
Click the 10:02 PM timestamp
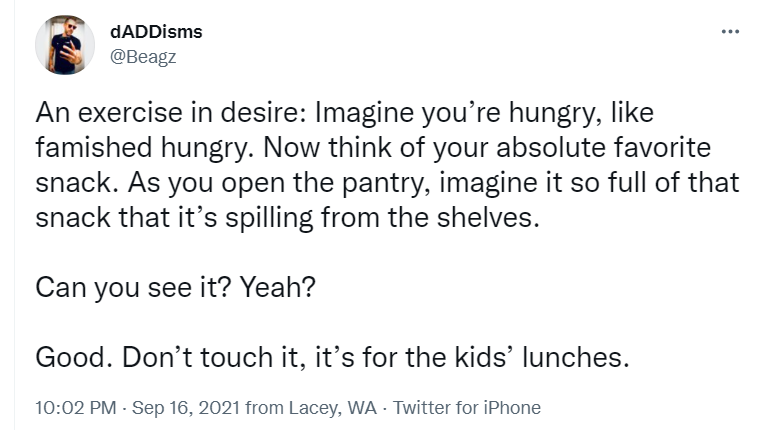[x=76, y=408]
